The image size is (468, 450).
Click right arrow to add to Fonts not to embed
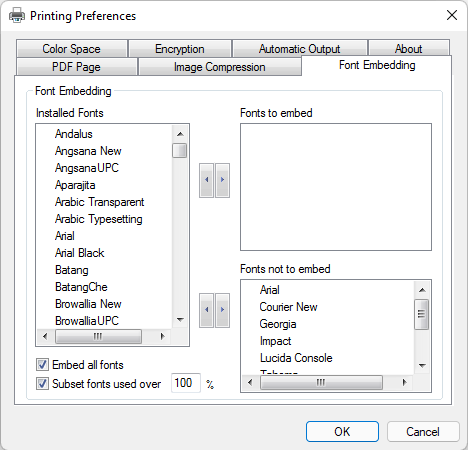pos(222,310)
